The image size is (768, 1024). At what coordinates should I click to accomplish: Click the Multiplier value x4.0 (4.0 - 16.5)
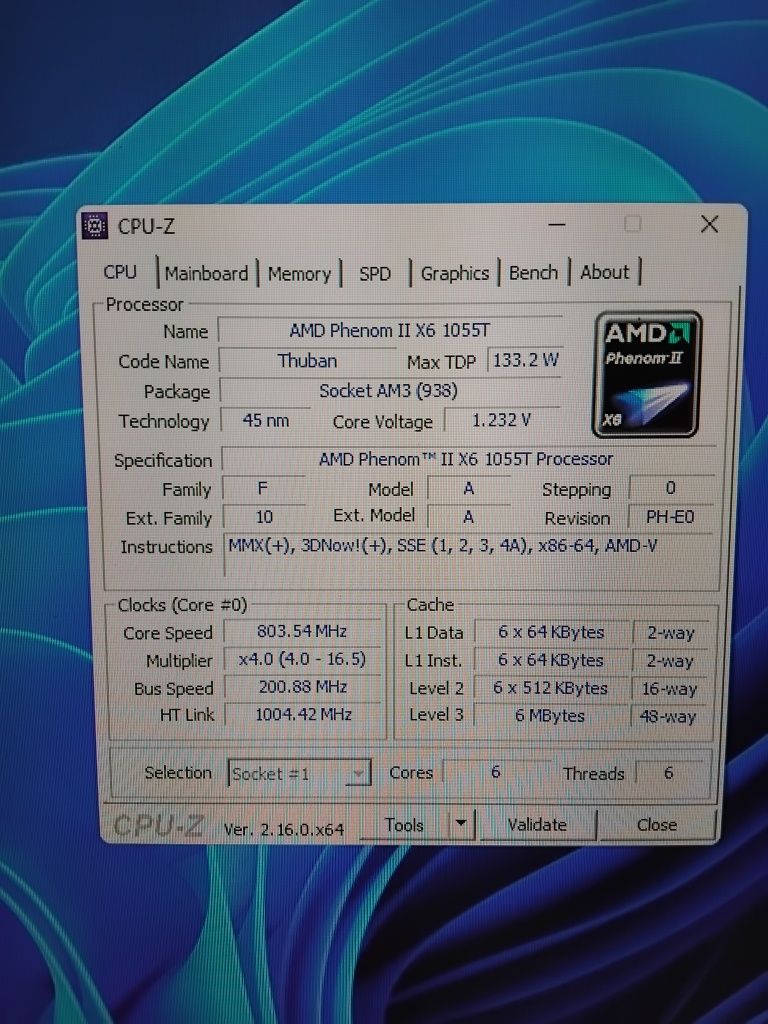[x=302, y=659]
